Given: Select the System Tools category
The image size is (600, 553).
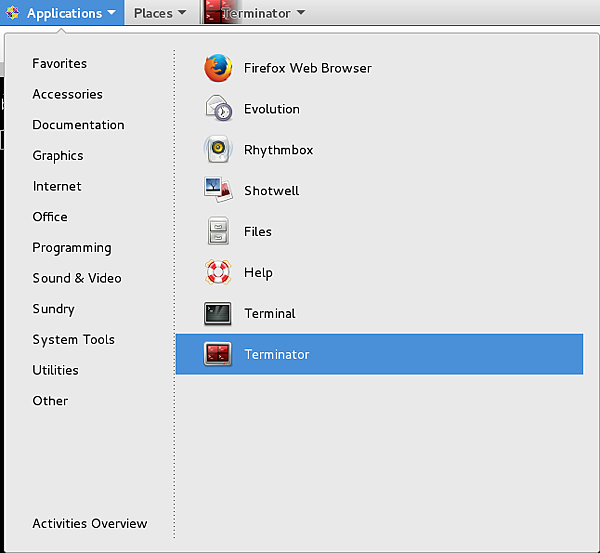Looking at the screenshot, I should (73, 340).
